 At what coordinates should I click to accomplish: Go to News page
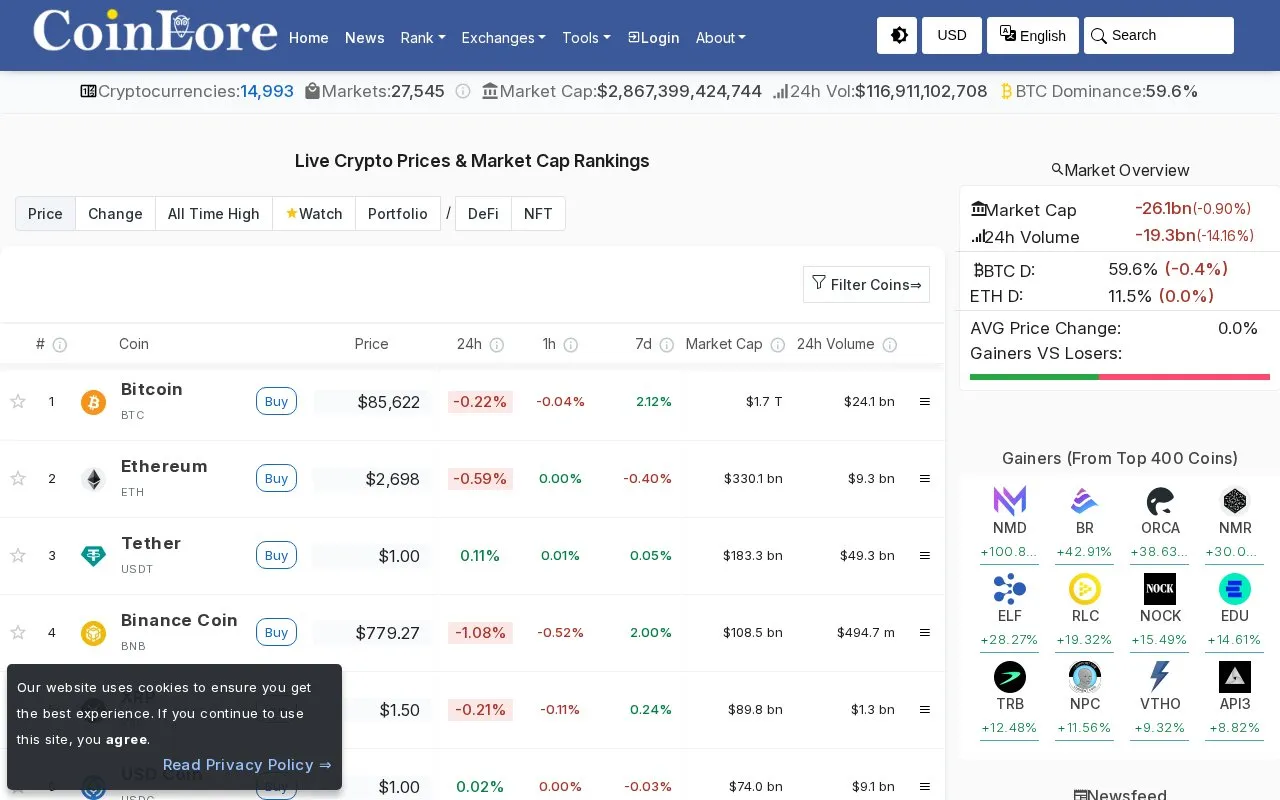(365, 38)
